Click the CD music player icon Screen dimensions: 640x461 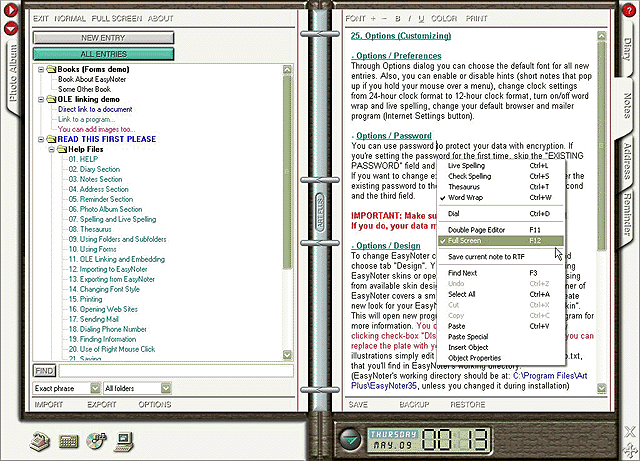click(96, 441)
